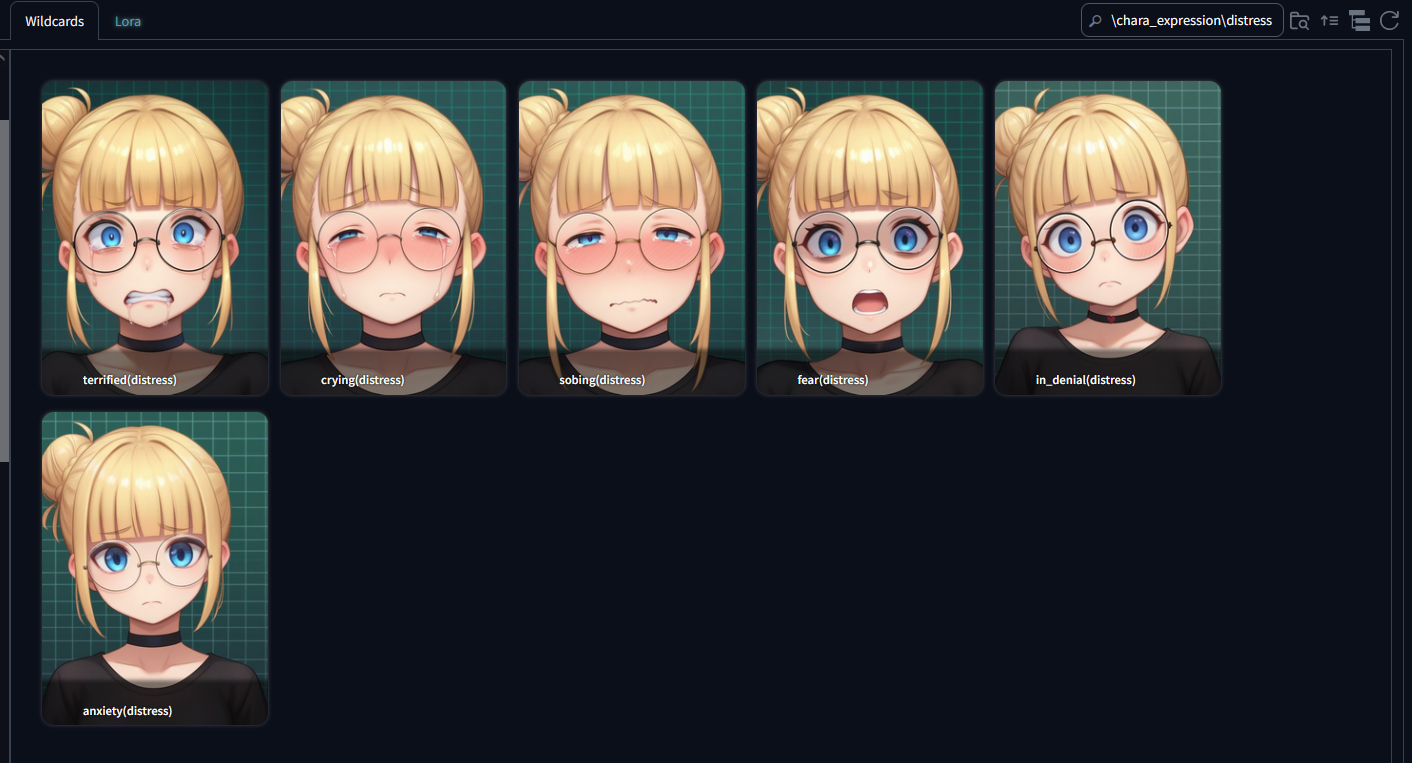Select the terrified(distress) card
Screen dimensions: 1412x763
[155, 238]
